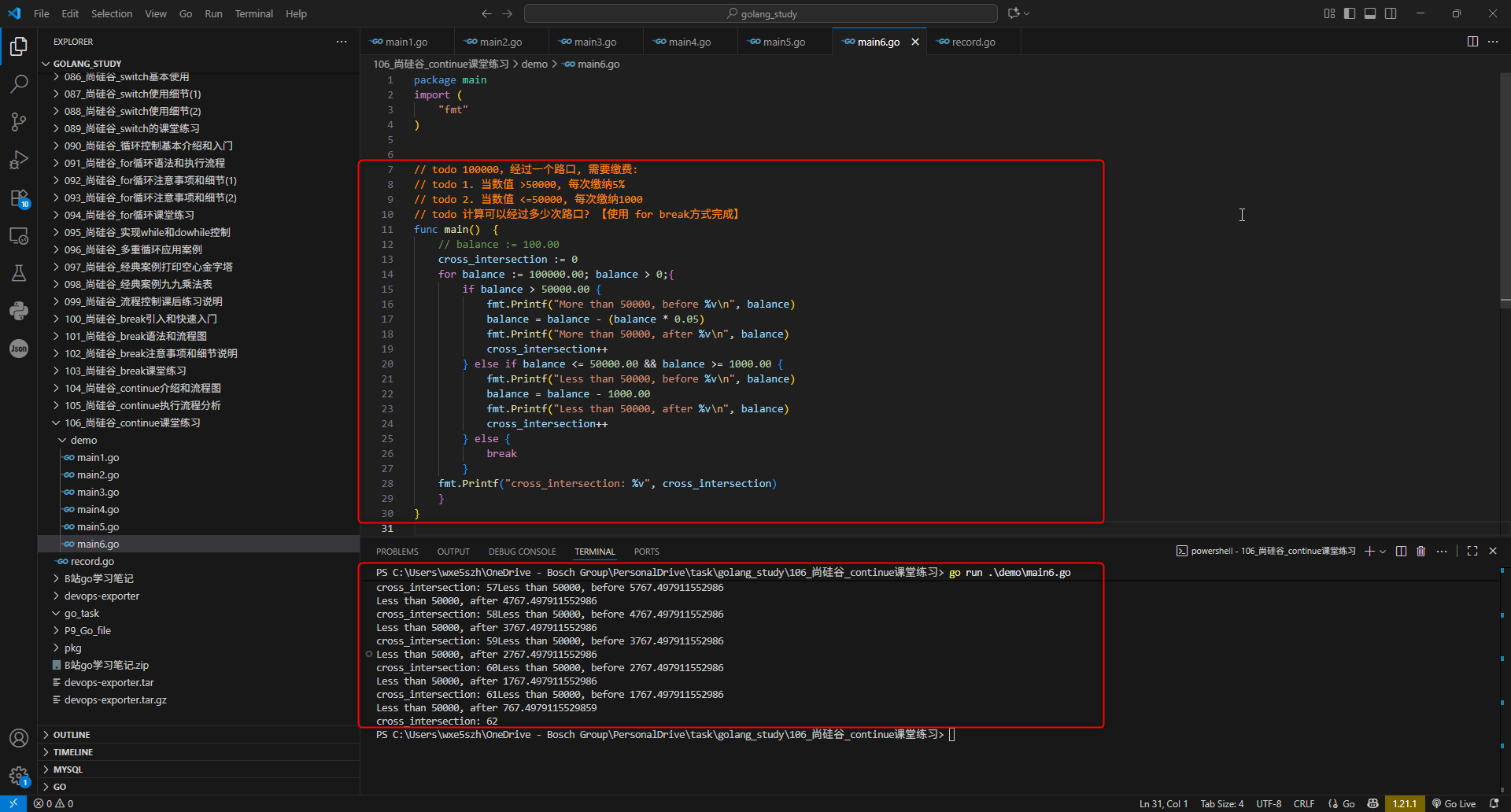Toggle secondary side bar visibility
This screenshot has width=1511, height=812.
(x=1391, y=13)
